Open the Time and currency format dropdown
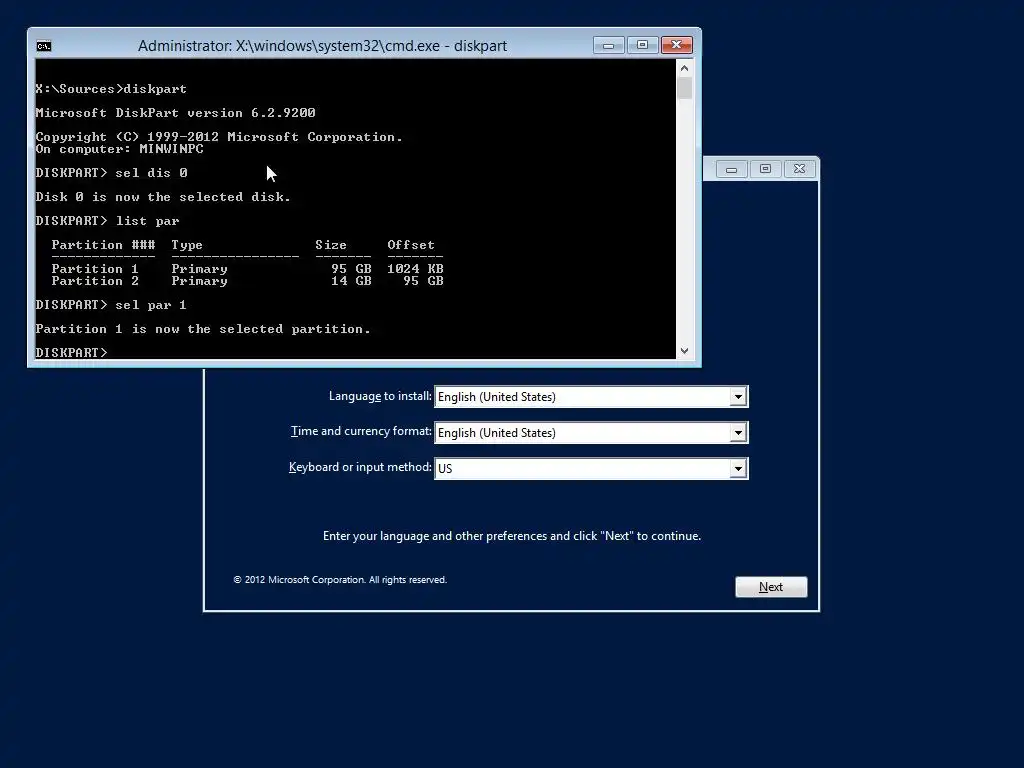This screenshot has height=768, width=1024. coord(738,432)
